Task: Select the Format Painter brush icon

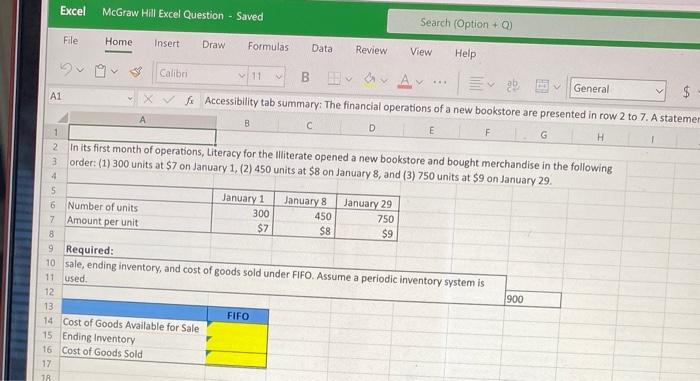Action: pyautogui.click(x=136, y=72)
